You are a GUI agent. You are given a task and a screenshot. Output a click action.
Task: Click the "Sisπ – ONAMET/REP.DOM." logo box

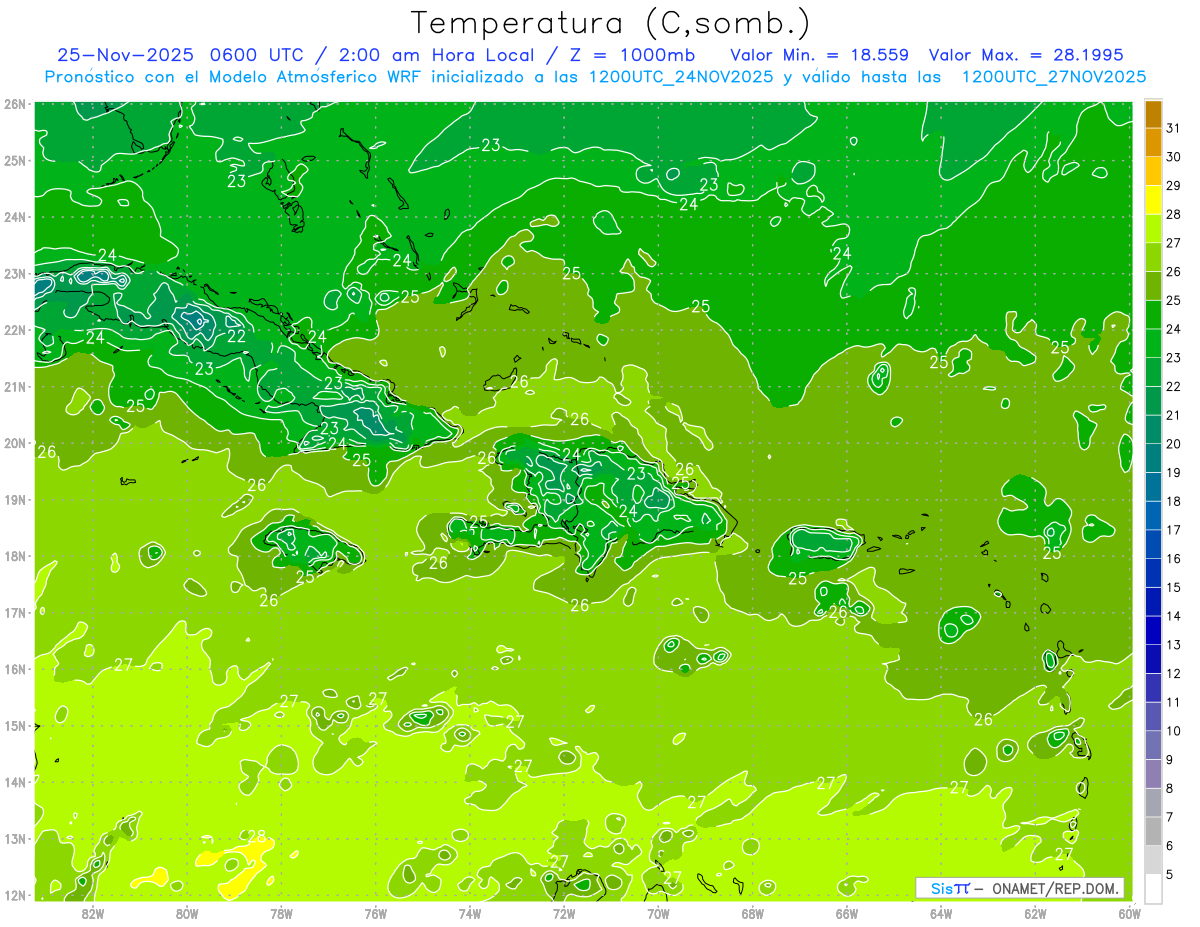1020,888
